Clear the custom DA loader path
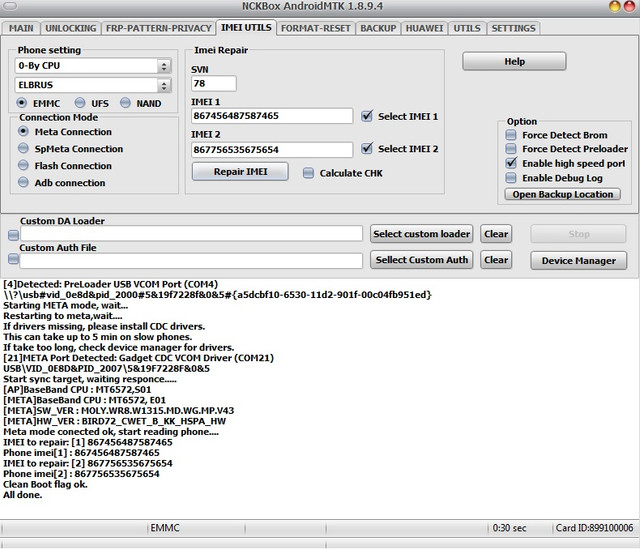 coord(496,234)
